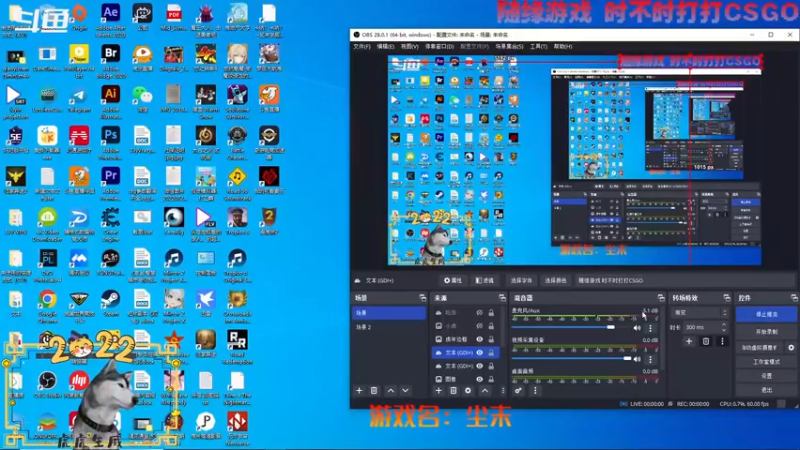The width and height of the screenshot is (800, 450).
Task: Click the 视频采集设备 volume slider handle
Action: pos(627,359)
